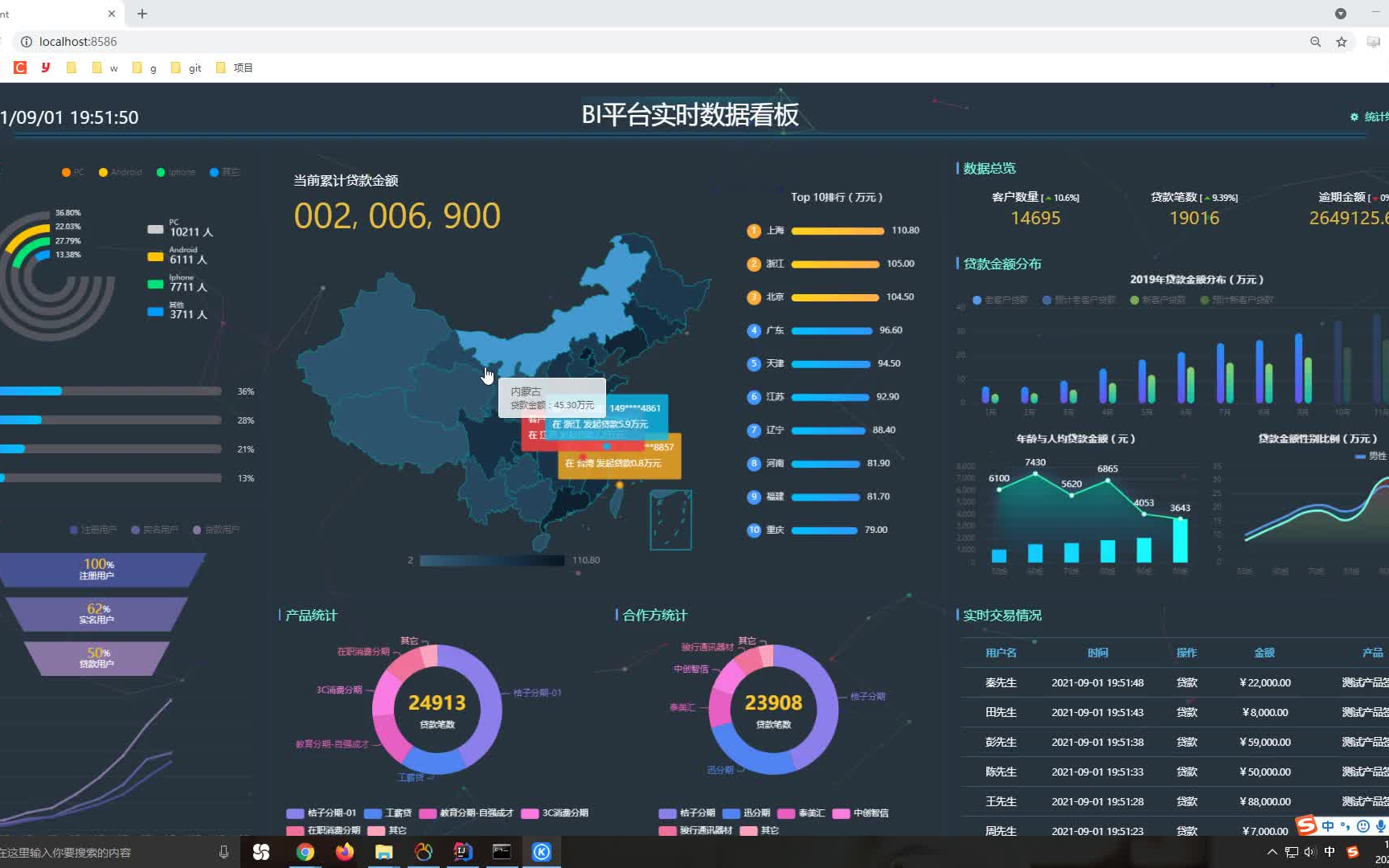Open Google Chrome from the taskbar
This screenshot has width=1389, height=868.
(x=305, y=852)
